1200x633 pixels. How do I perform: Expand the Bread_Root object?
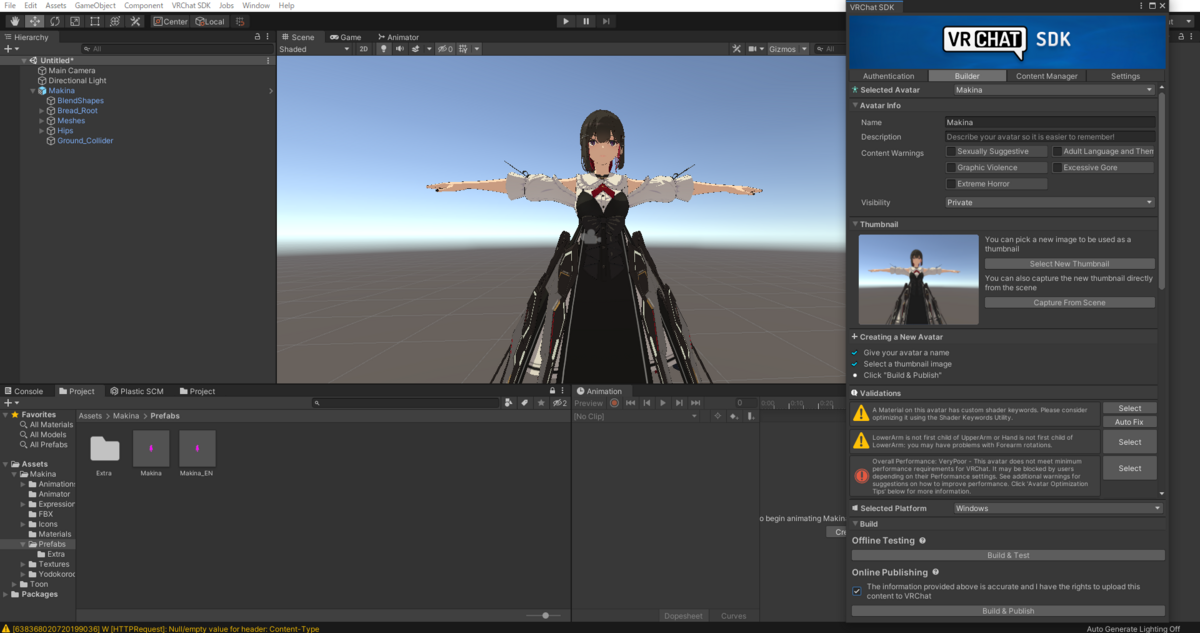42,111
